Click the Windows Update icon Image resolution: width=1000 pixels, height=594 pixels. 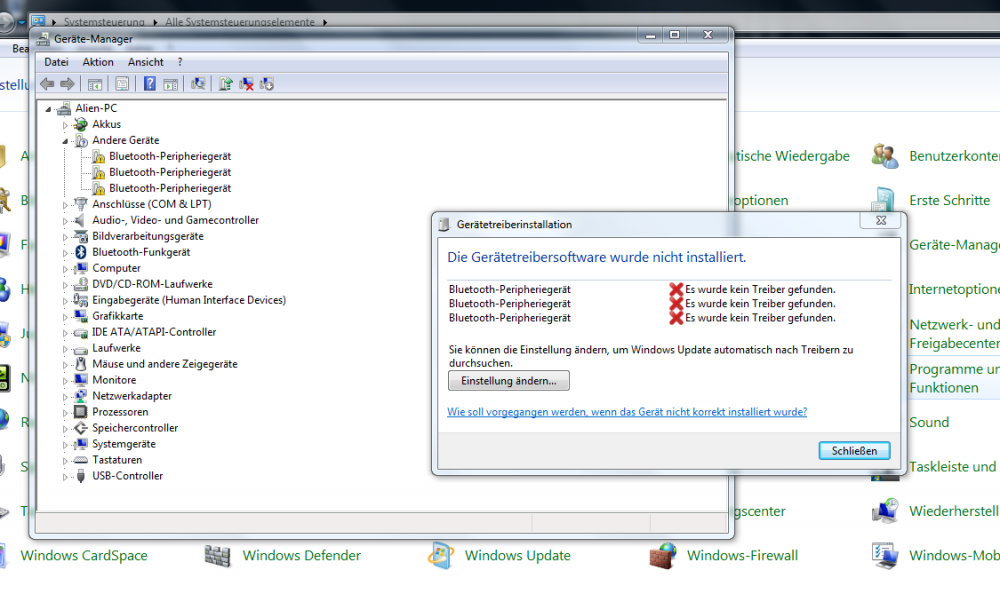[441, 555]
